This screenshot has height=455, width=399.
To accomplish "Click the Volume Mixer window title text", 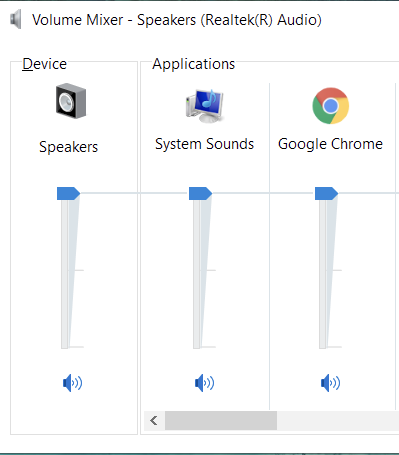I will click(177, 20).
